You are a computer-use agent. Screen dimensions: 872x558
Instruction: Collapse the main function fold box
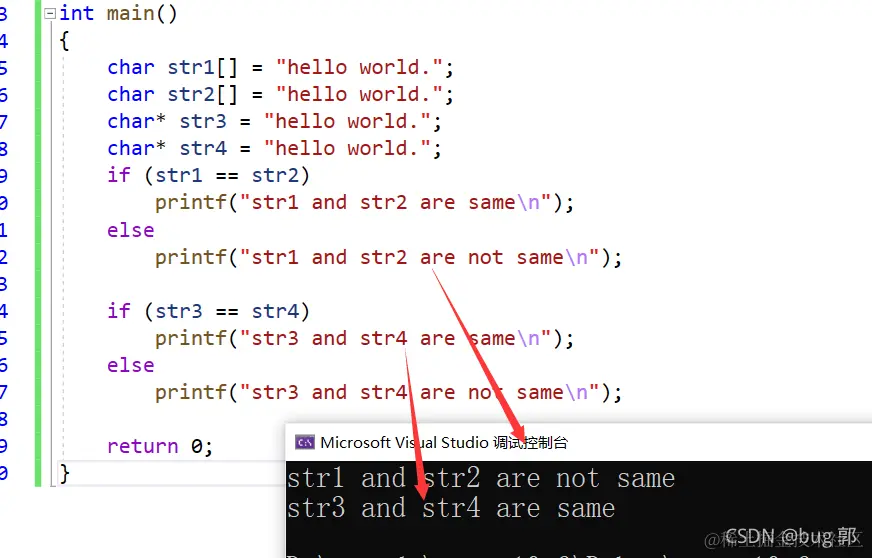[x=50, y=13]
